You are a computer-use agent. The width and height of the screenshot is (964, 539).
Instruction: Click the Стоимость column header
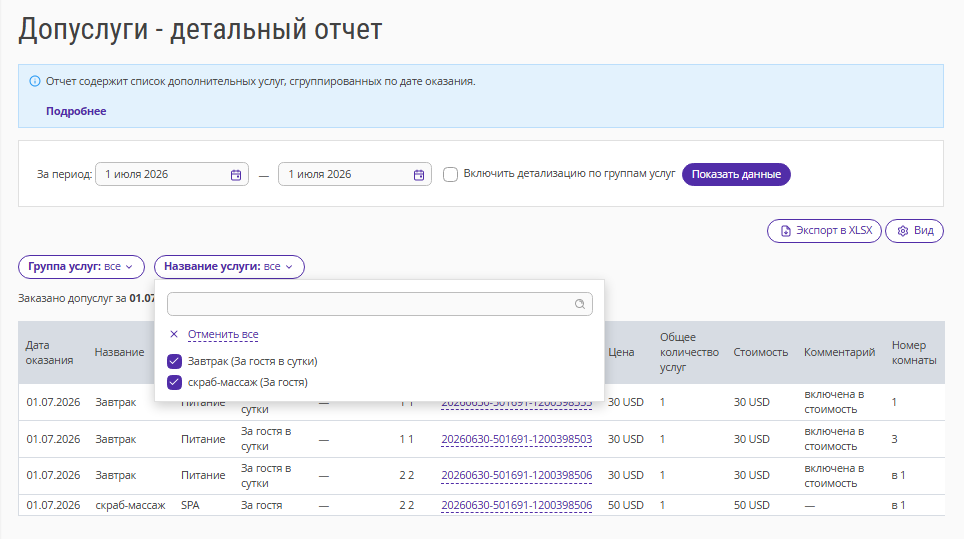point(761,352)
